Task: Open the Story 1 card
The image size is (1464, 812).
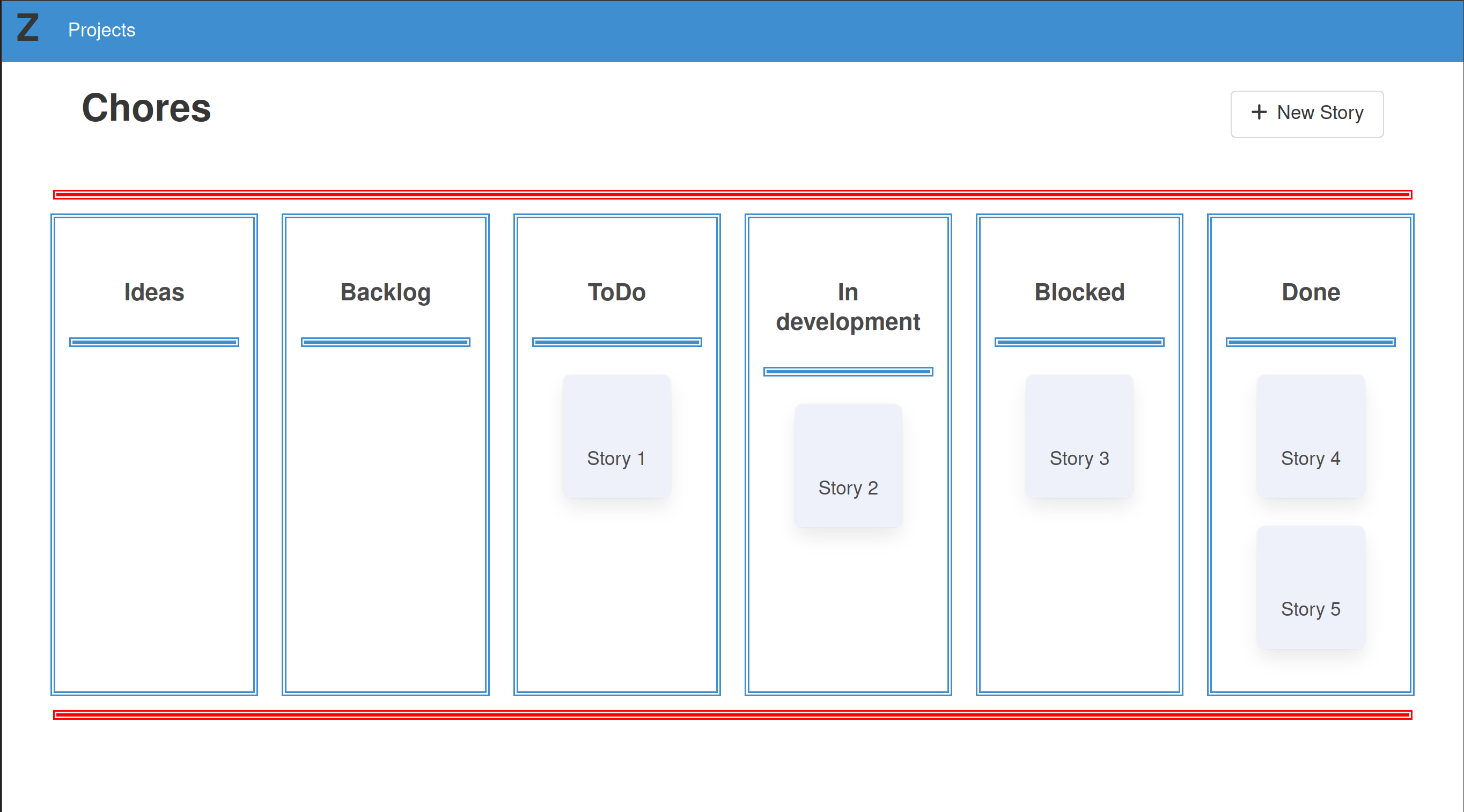Action: point(616,436)
